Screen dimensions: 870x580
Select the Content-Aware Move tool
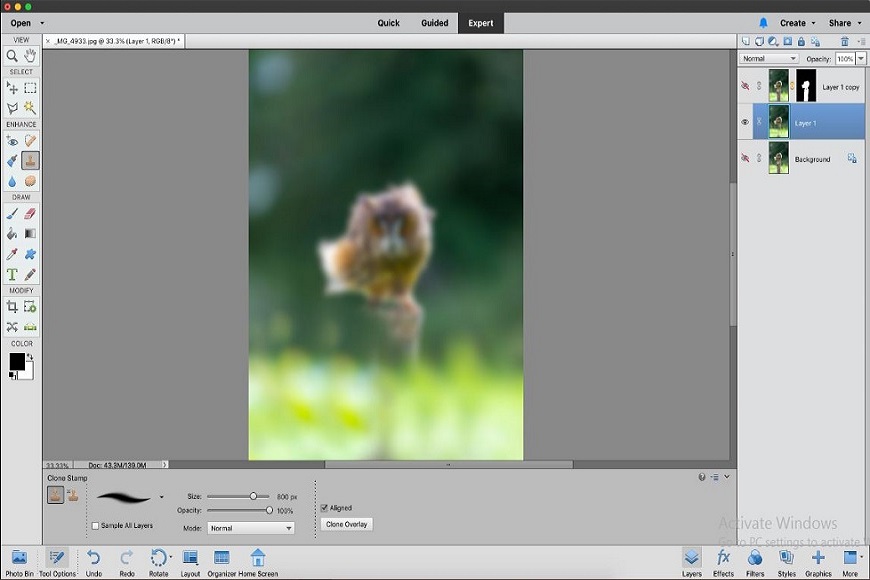pyautogui.click(x=12, y=326)
